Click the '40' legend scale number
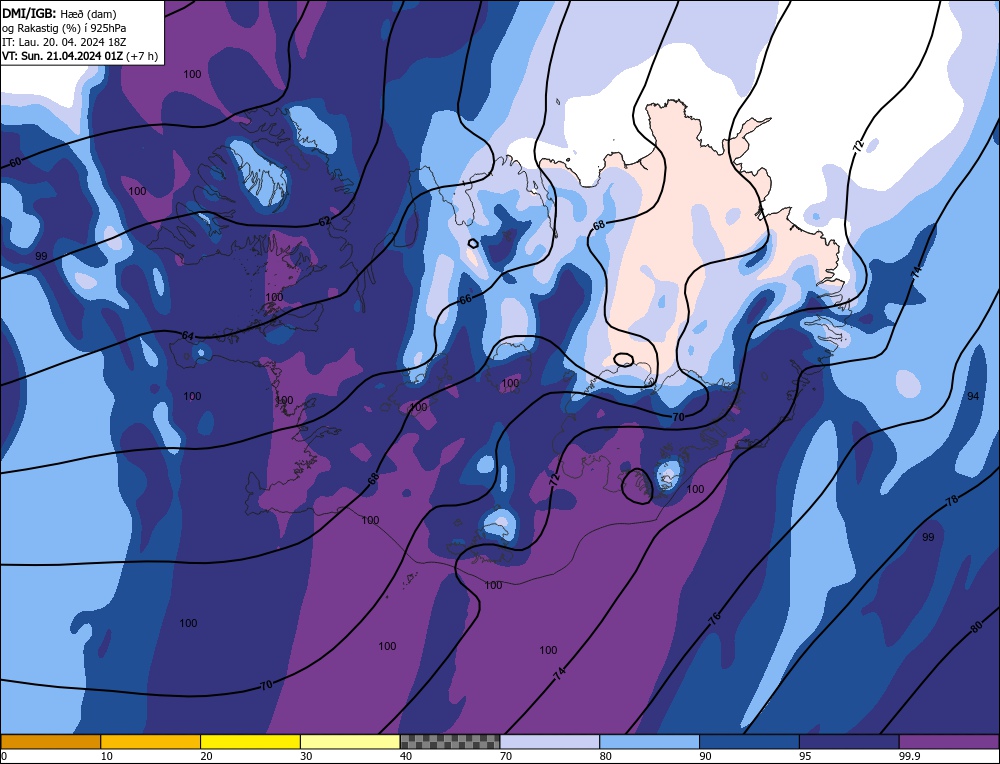 click(406, 756)
